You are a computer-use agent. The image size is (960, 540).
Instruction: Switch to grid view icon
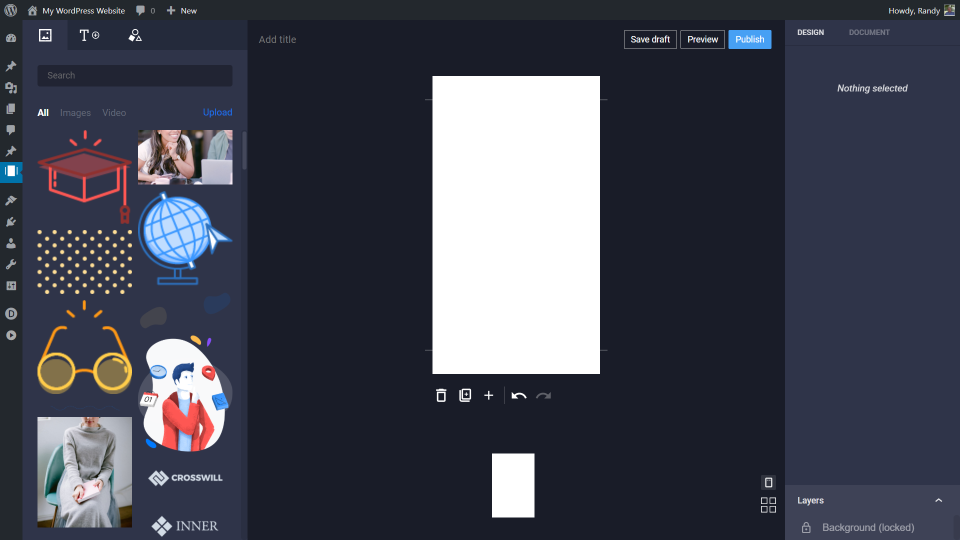768,505
